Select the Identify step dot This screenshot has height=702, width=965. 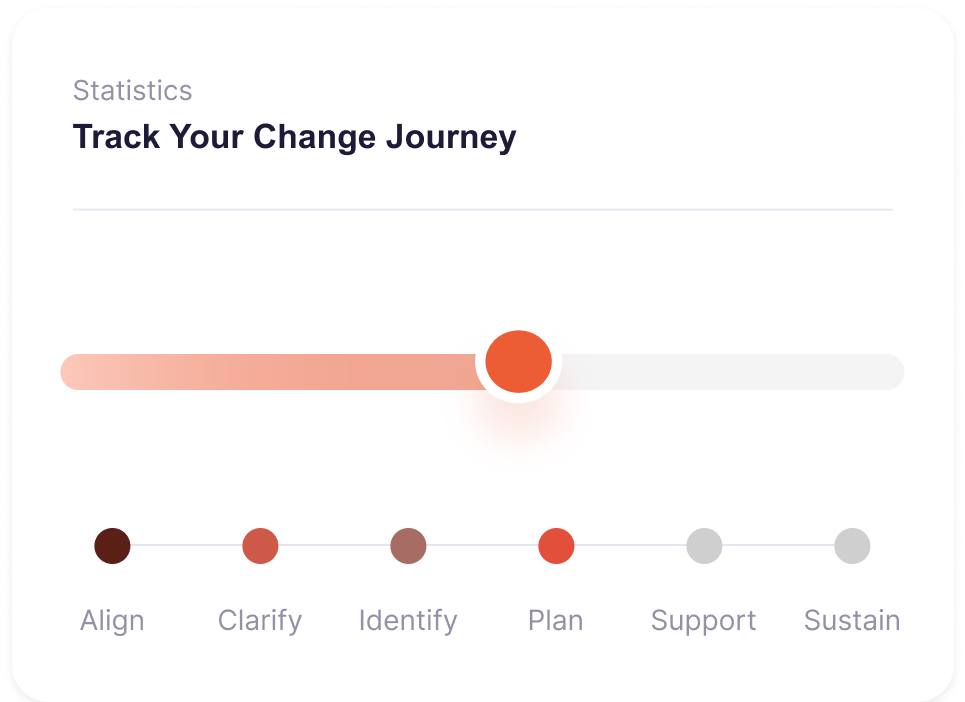(408, 546)
